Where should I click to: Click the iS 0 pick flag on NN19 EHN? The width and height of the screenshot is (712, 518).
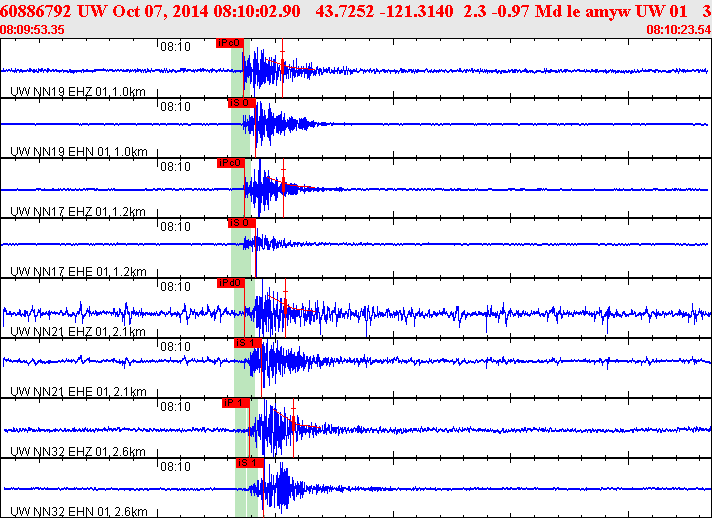[x=242, y=103]
